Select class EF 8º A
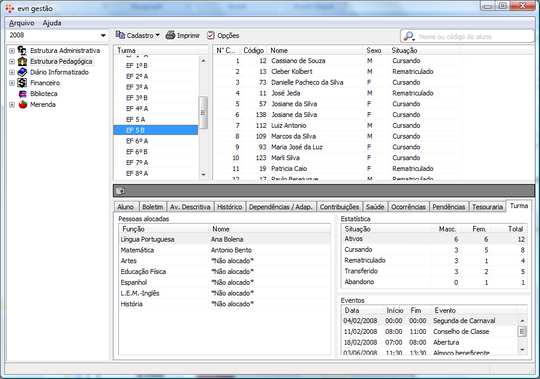This screenshot has width=540, height=379. [x=156, y=173]
